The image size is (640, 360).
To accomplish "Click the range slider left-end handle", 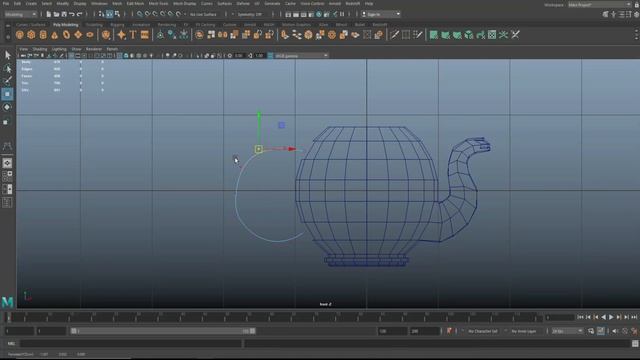I will [73, 331].
